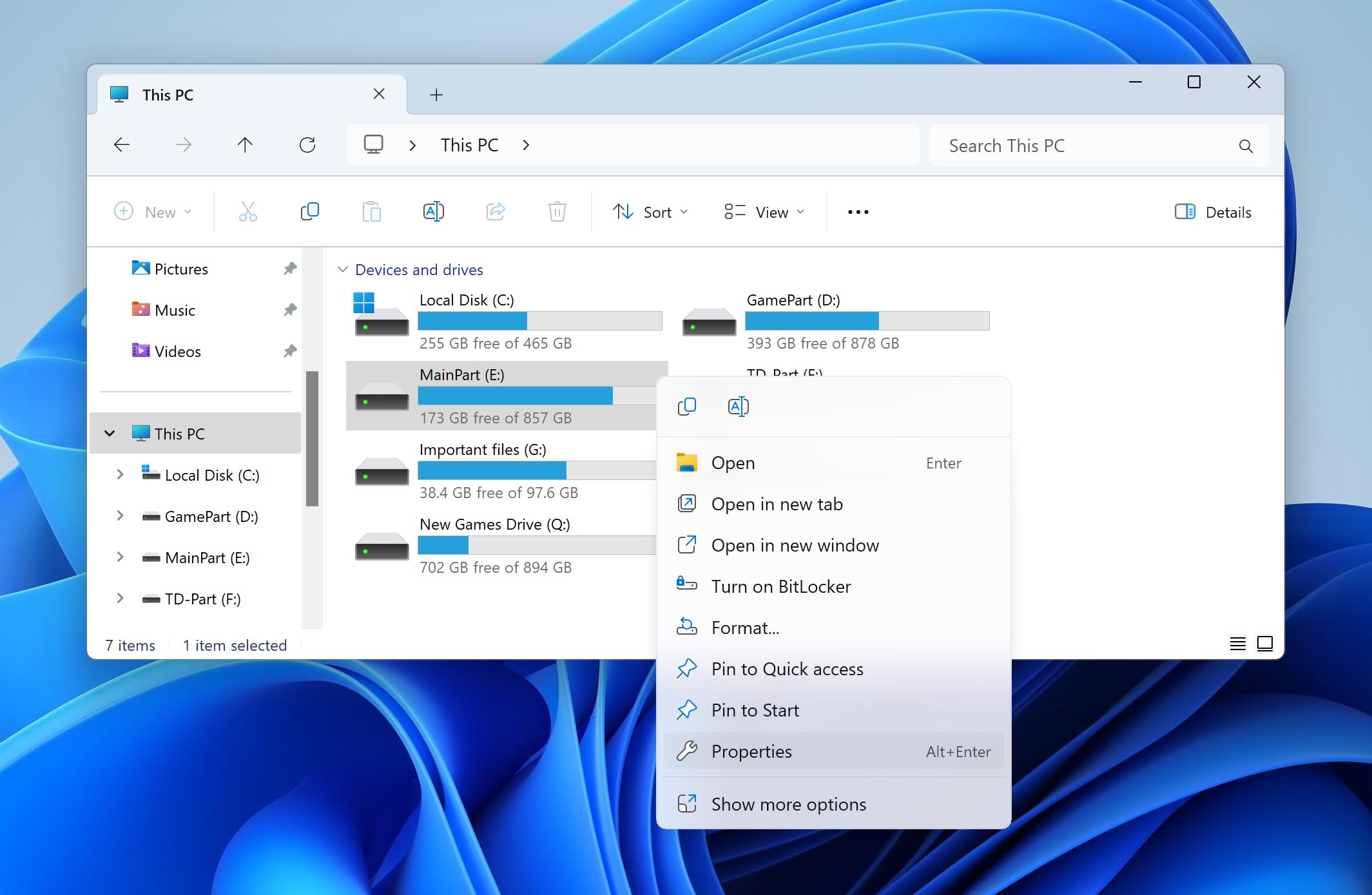Select the New Games Drive (Q:) icon
The image size is (1372, 895).
pyautogui.click(x=382, y=546)
